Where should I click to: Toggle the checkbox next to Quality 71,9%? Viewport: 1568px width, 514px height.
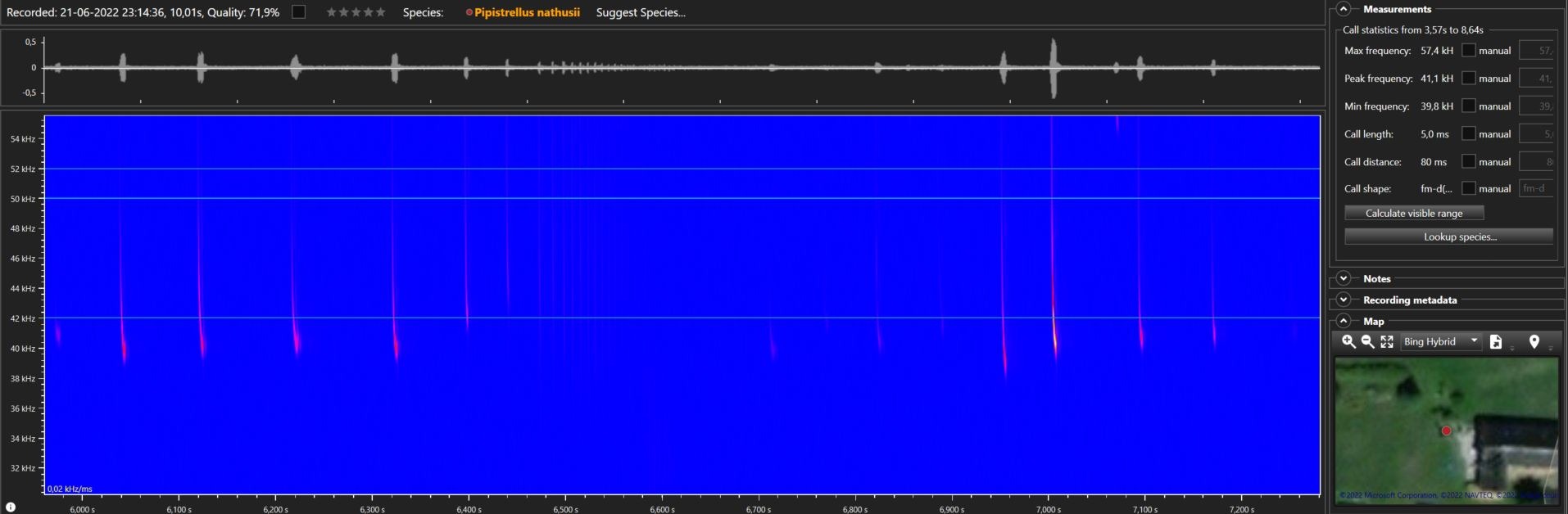pyautogui.click(x=299, y=12)
